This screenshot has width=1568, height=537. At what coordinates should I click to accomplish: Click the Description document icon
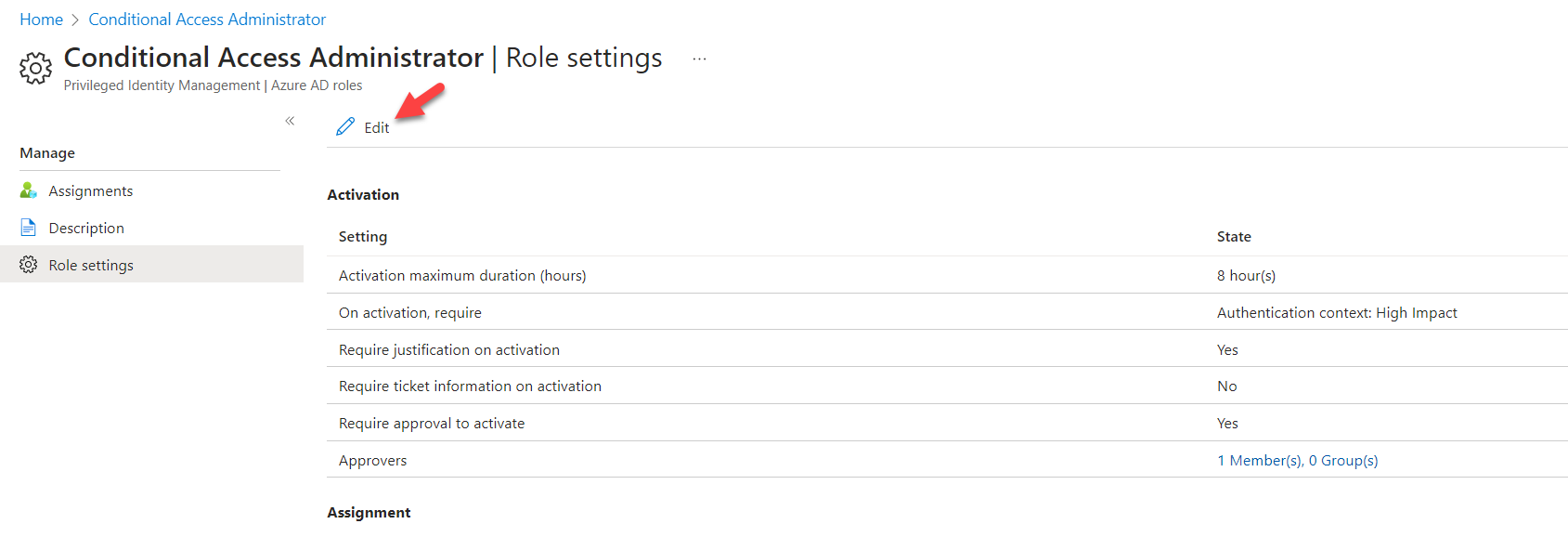[x=29, y=228]
